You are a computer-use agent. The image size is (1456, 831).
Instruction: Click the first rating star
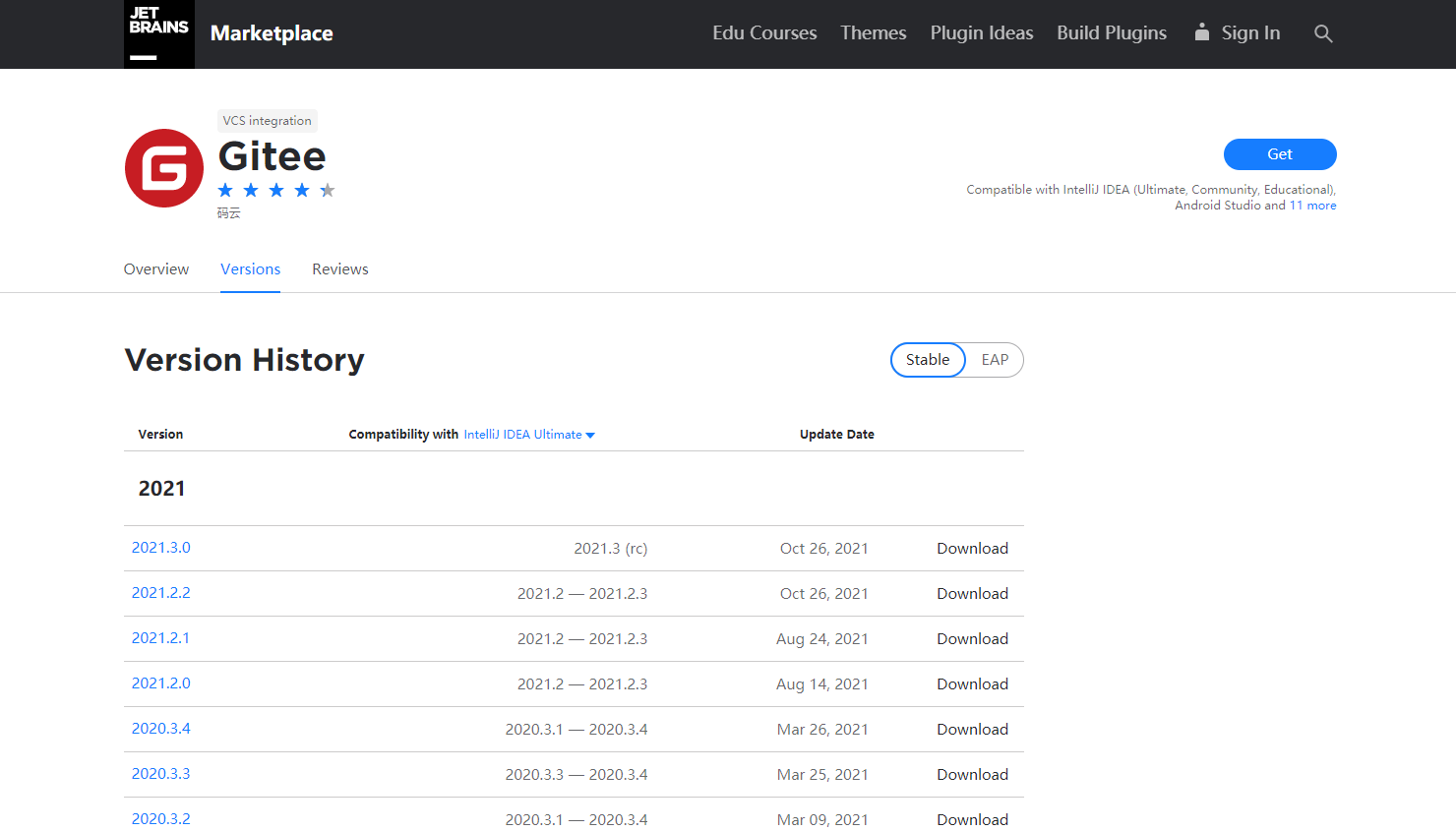tap(226, 190)
